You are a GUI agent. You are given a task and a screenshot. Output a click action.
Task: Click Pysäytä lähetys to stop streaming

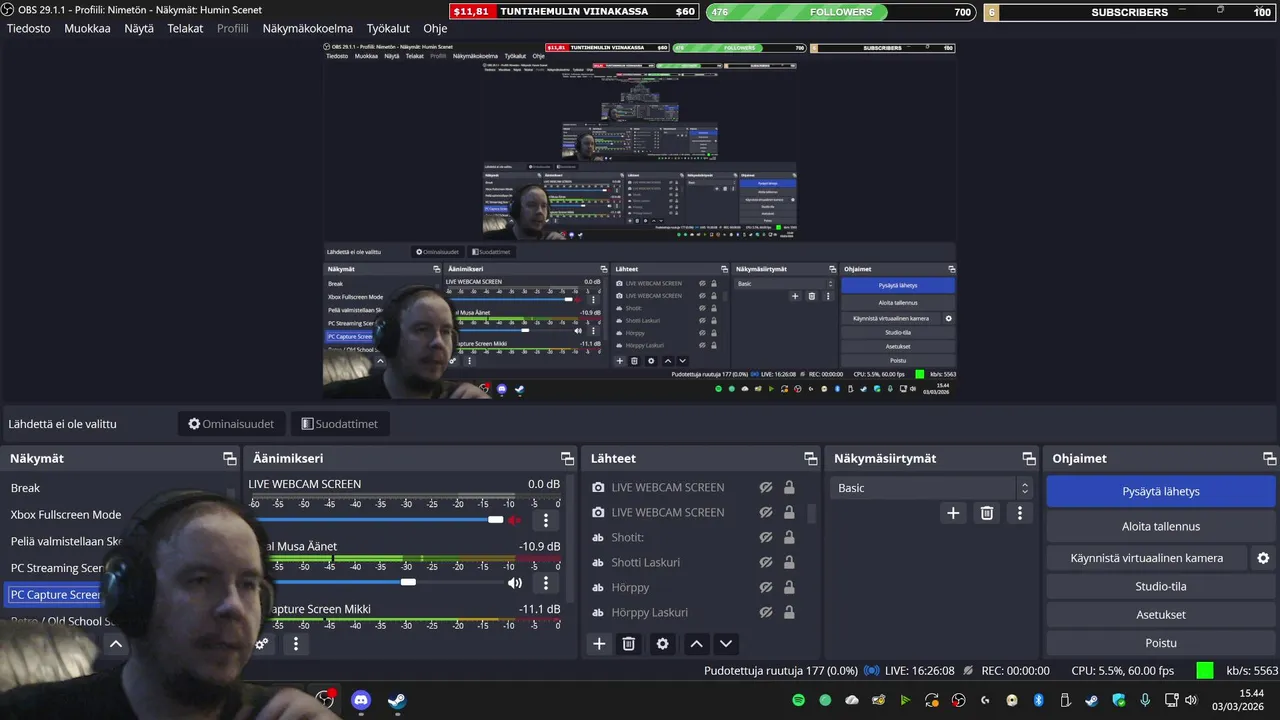(1161, 491)
